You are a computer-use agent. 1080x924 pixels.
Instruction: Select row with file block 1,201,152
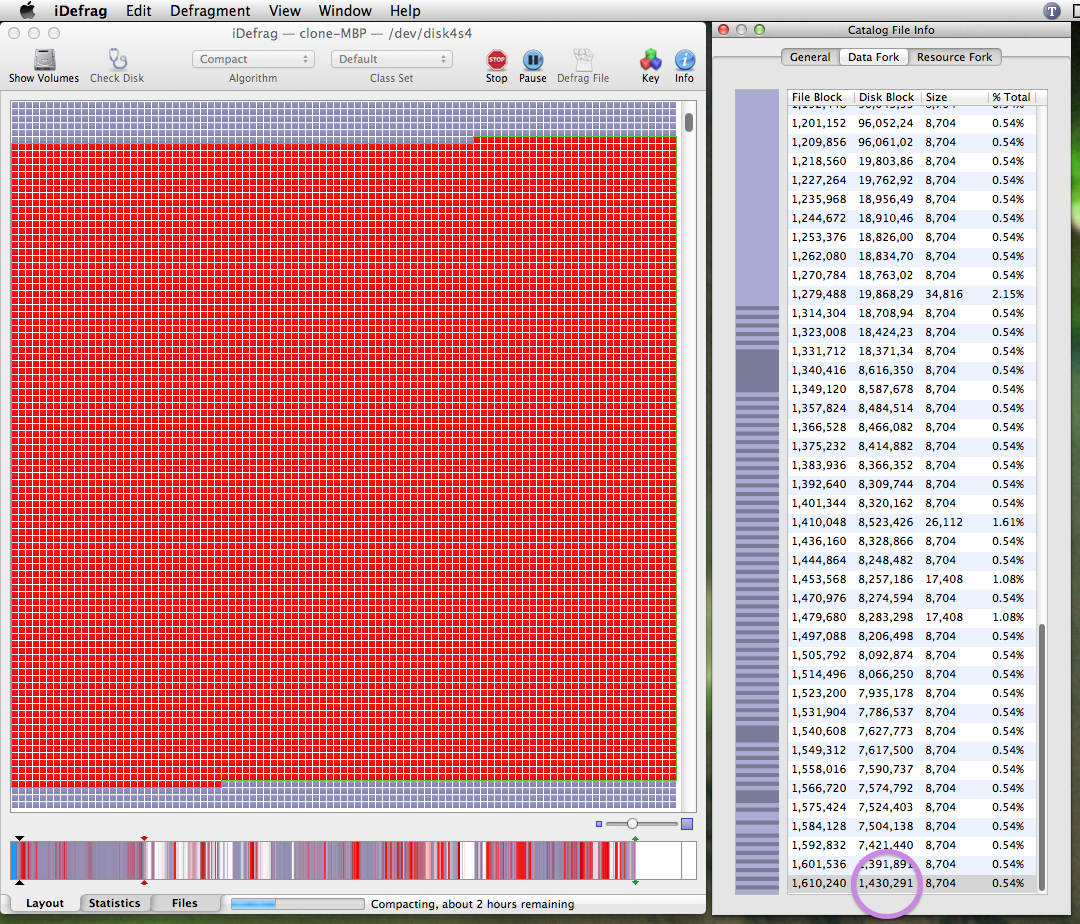(912, 123)
